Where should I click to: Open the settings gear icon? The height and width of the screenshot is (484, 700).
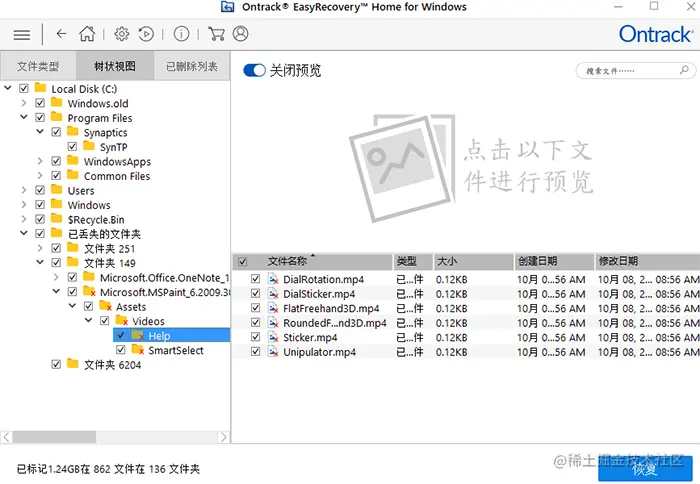[x=121, y=34]
